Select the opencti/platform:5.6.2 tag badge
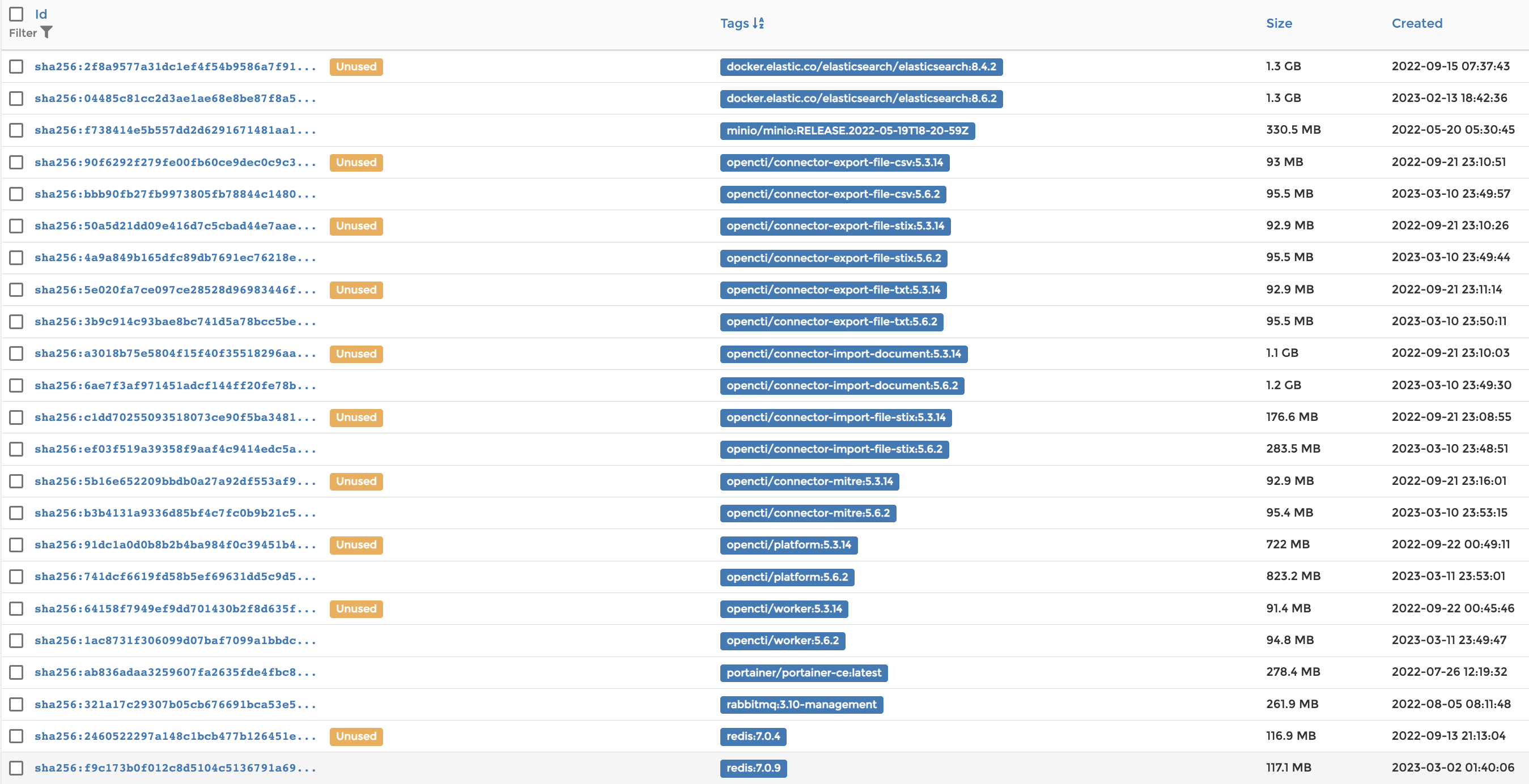 pos(787,577)
